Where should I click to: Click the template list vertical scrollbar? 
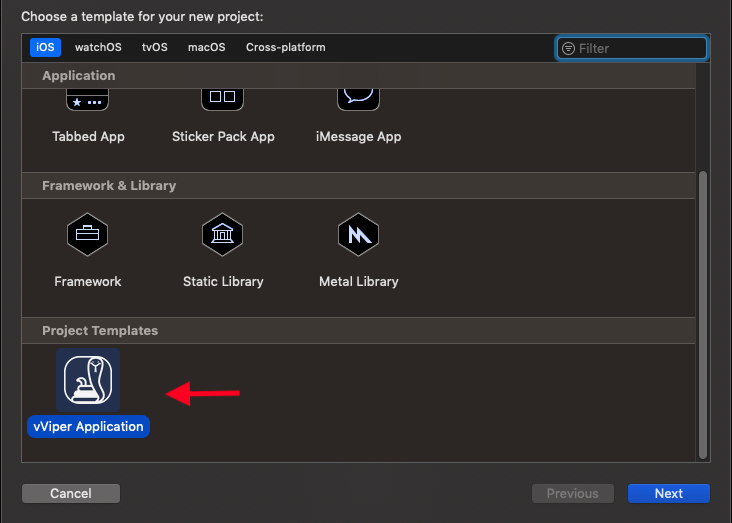tap(702, 310)
